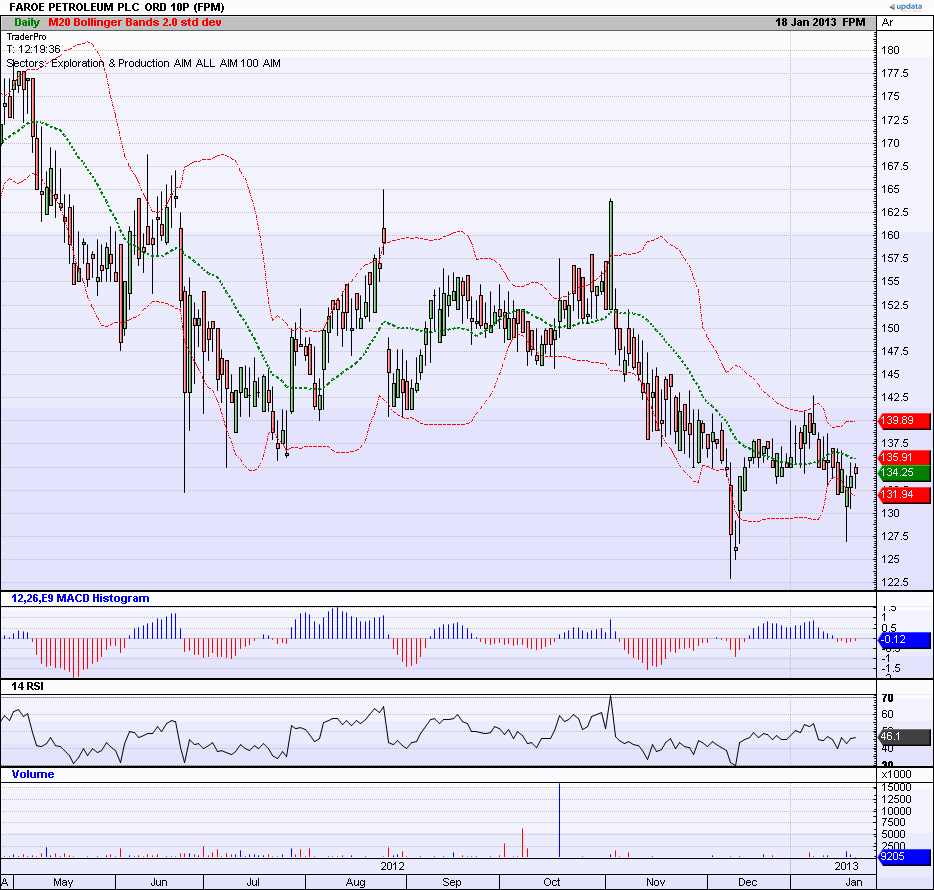Select the 14 RSI panel label
934x890 pixels.
[x=27, y=687]
